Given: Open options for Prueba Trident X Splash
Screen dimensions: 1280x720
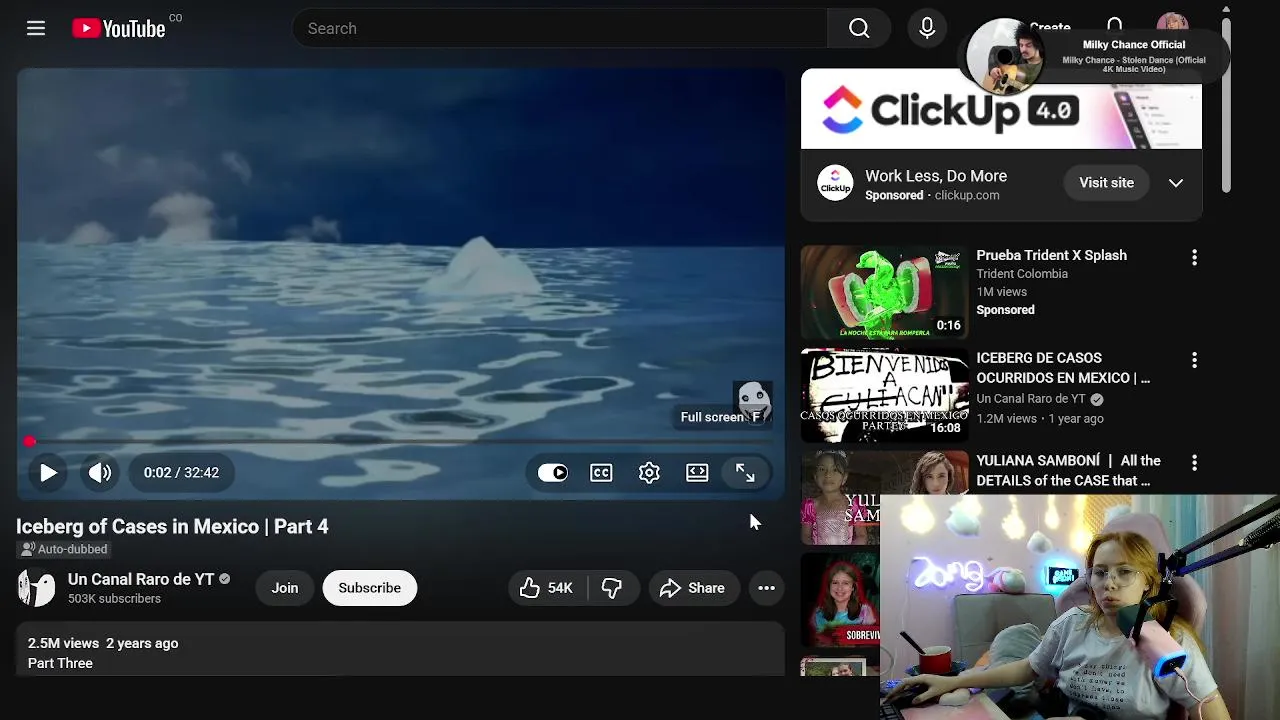Looking at the screenshot, I should pos(1194,258).
